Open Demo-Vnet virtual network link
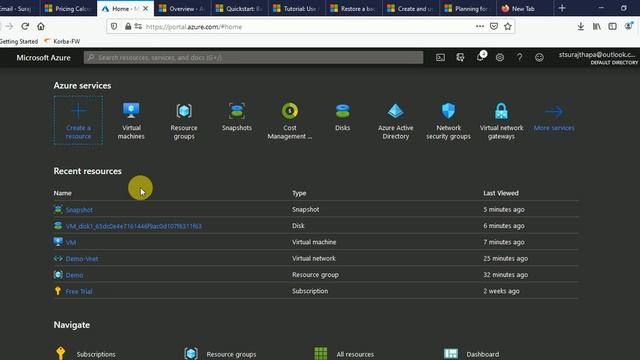Viewport: 640px width, 360px height. pos(82,259)
